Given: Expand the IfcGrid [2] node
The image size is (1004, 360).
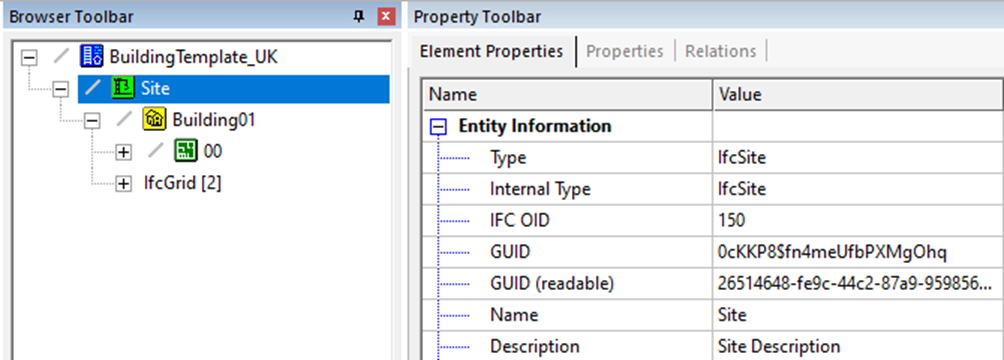Looking at the screenshot, I should pos(124,184).
